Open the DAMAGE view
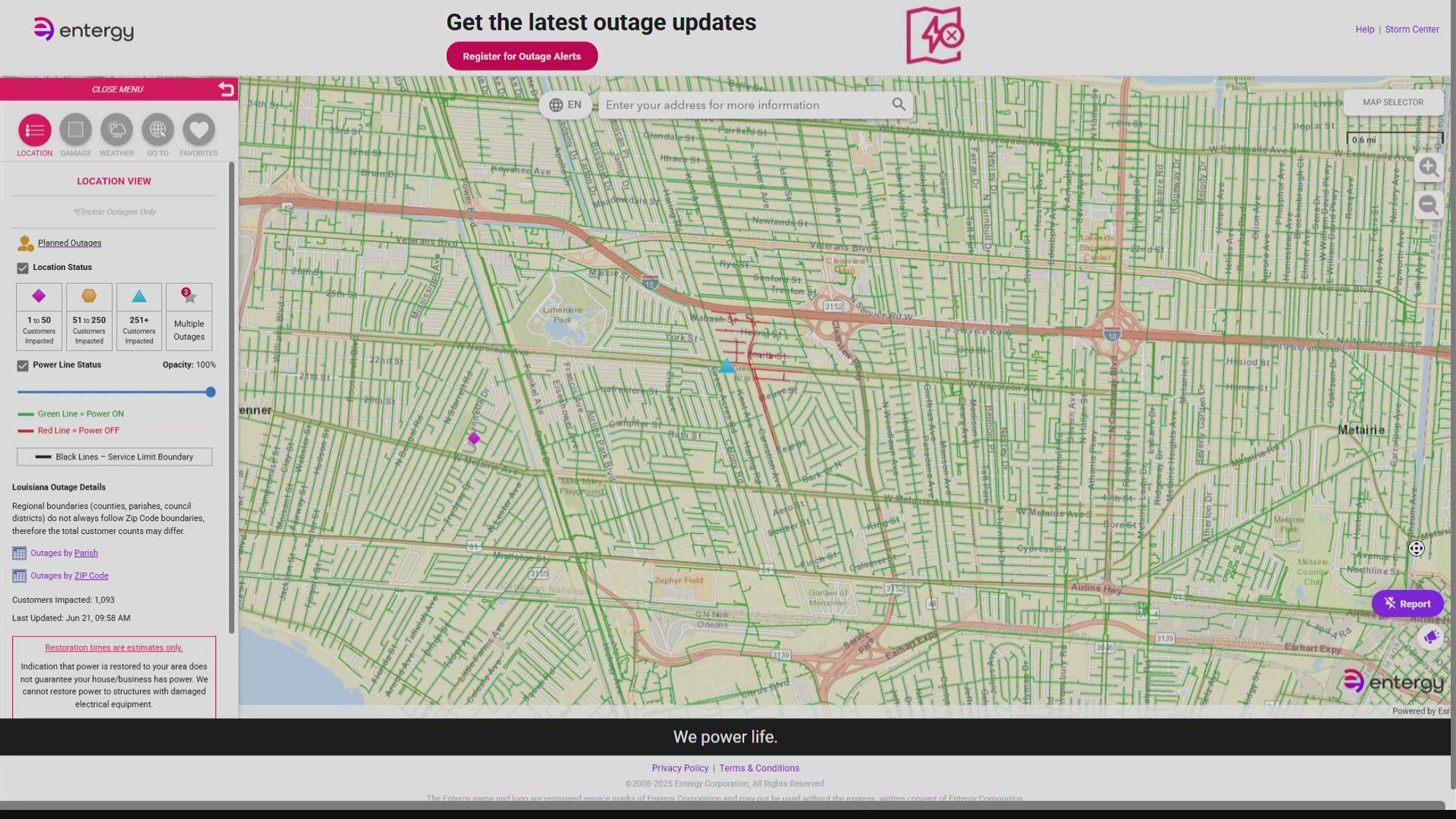The image size is (1456, 819). [x=75, y=130]
